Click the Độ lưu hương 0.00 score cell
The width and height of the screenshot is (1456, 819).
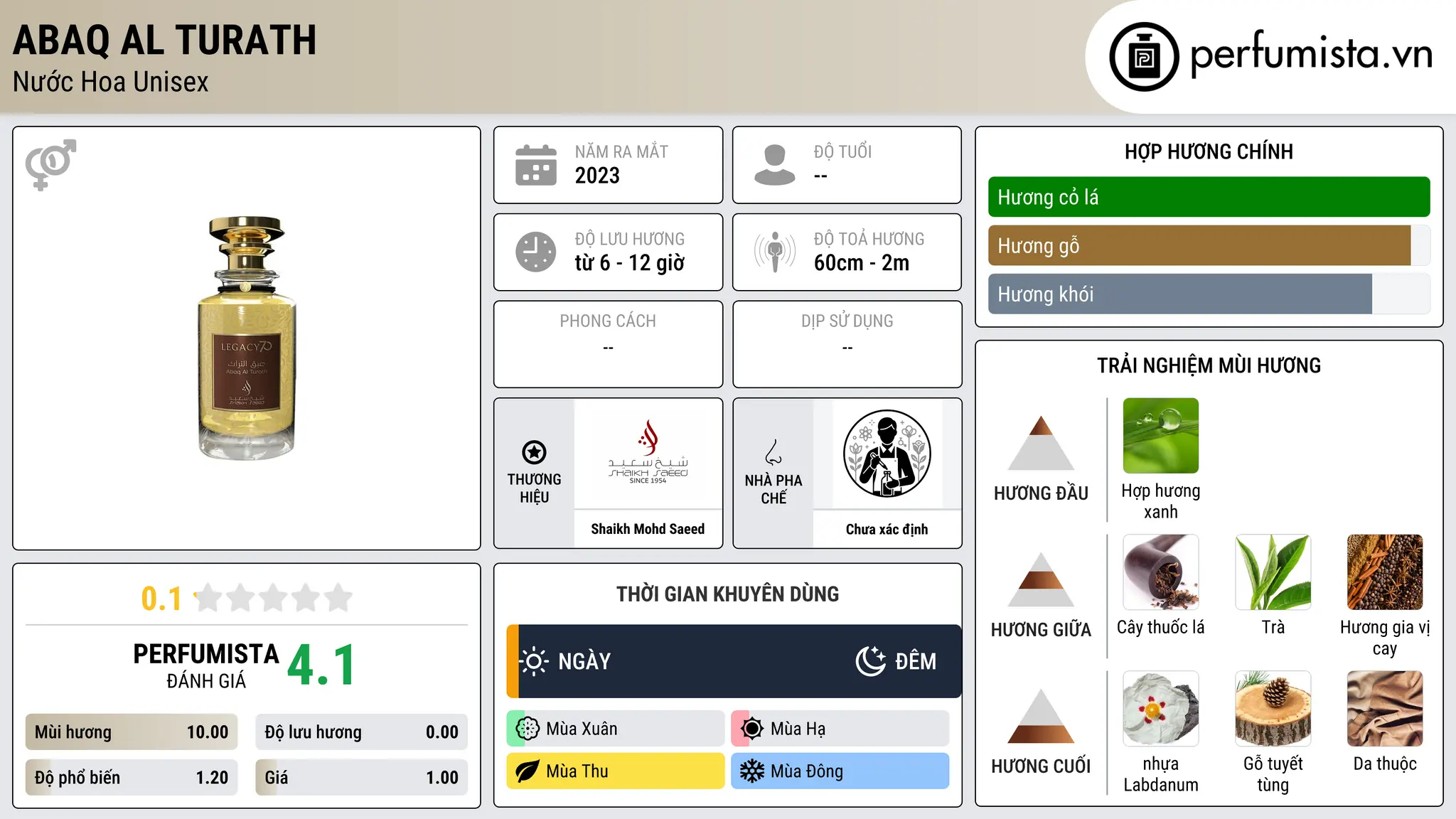[361, 732]
